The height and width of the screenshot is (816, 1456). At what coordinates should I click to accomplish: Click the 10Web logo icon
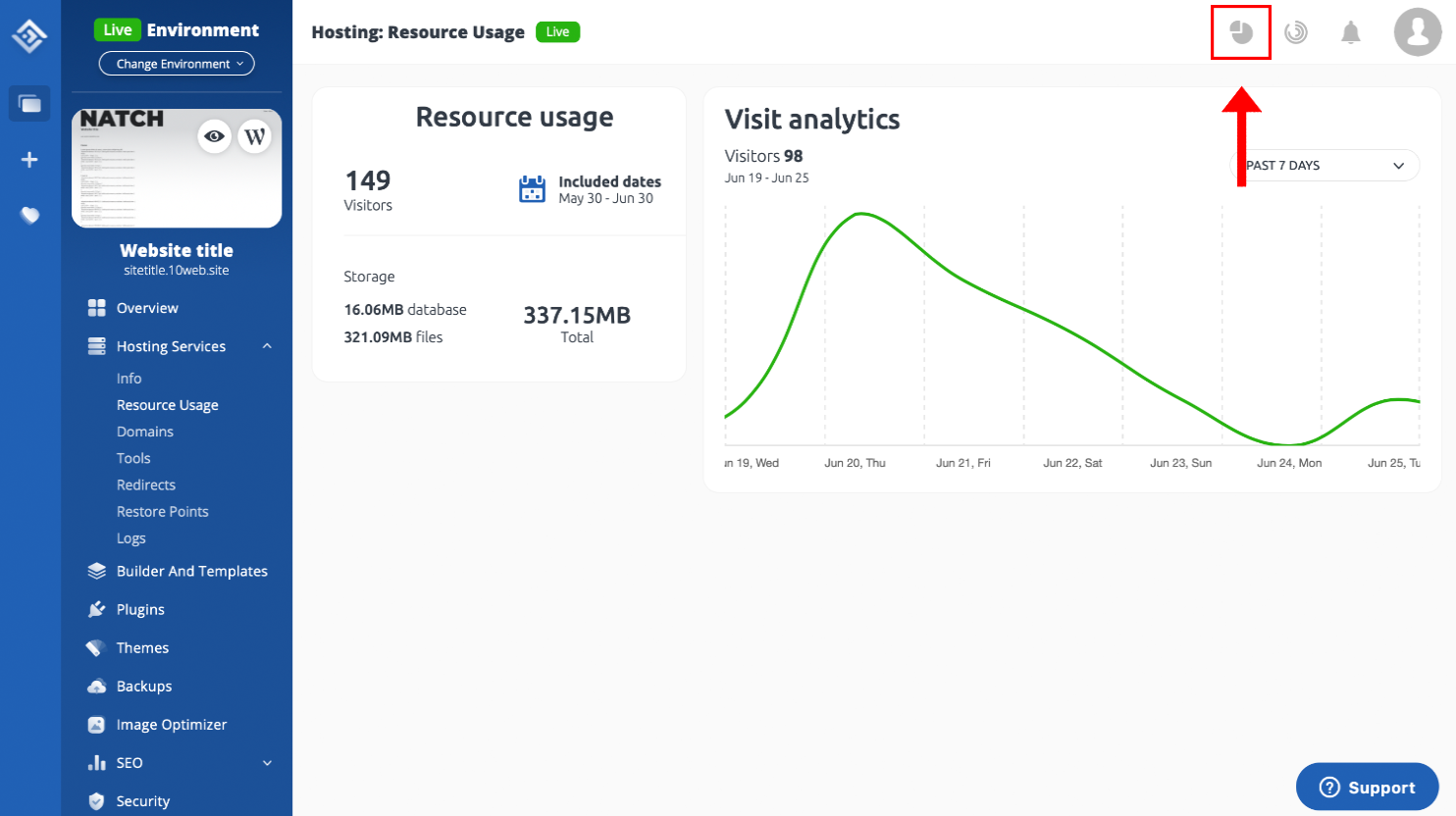[x=29, y=36]
